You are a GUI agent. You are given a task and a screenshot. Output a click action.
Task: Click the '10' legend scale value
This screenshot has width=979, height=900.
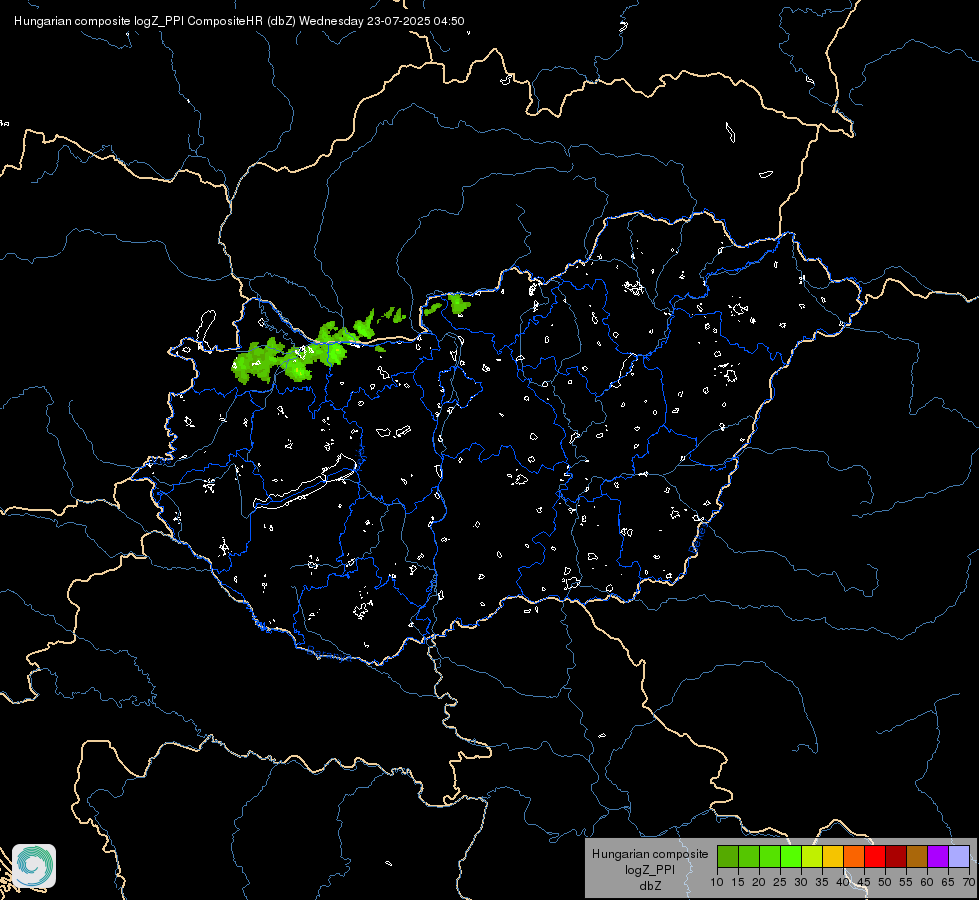point(717,882)
